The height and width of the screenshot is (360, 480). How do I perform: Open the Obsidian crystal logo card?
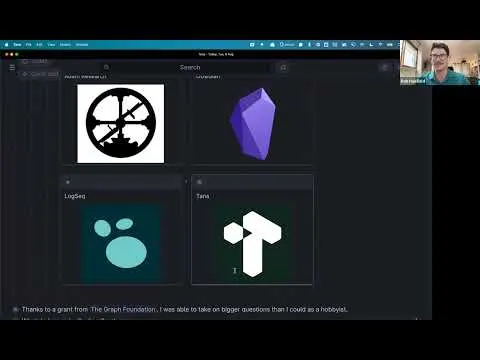pyautogui.click(x=253, y=124)
